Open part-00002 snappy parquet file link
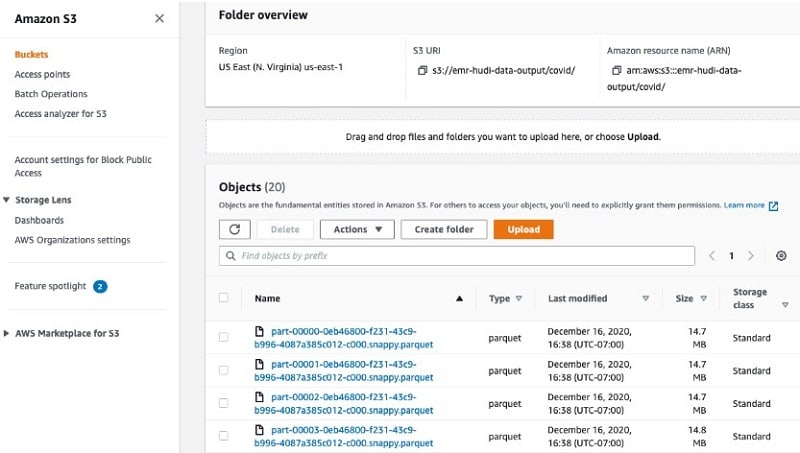 click(x=343, y=404)
